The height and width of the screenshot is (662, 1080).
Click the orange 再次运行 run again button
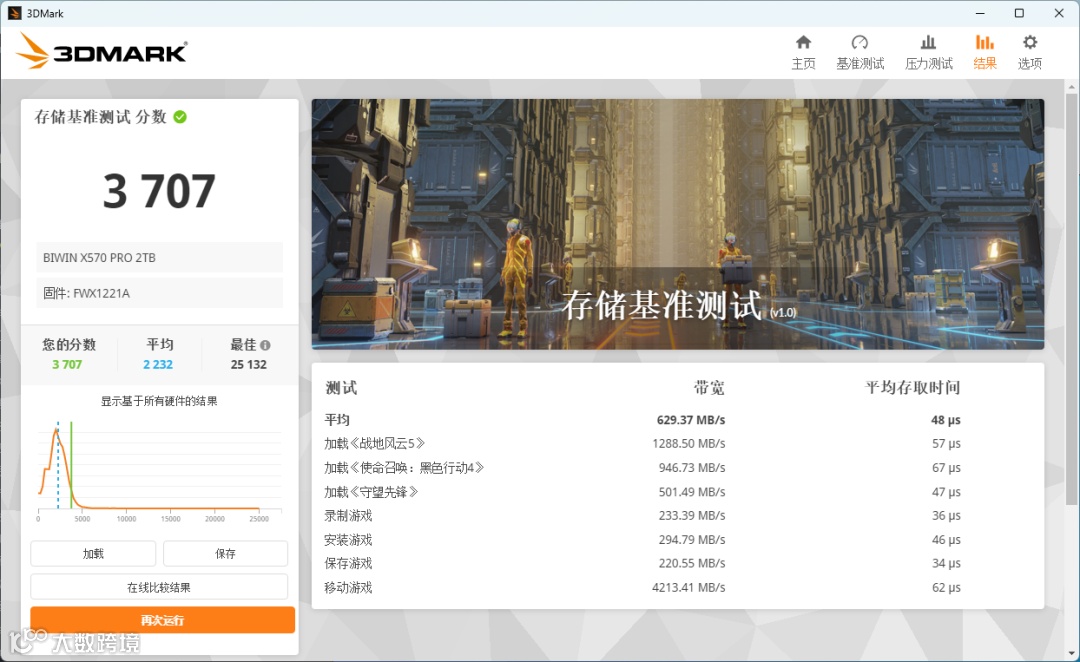pos(163,620)
